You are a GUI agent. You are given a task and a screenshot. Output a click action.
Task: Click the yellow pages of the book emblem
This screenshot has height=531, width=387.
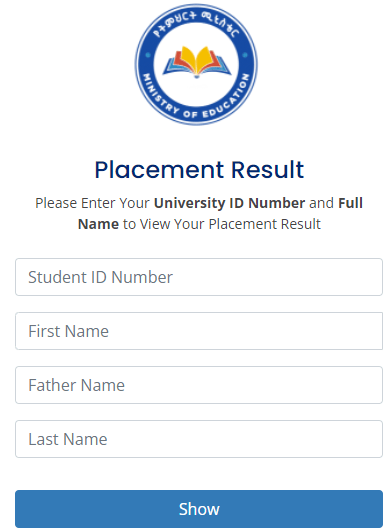[x=196, y=59]
